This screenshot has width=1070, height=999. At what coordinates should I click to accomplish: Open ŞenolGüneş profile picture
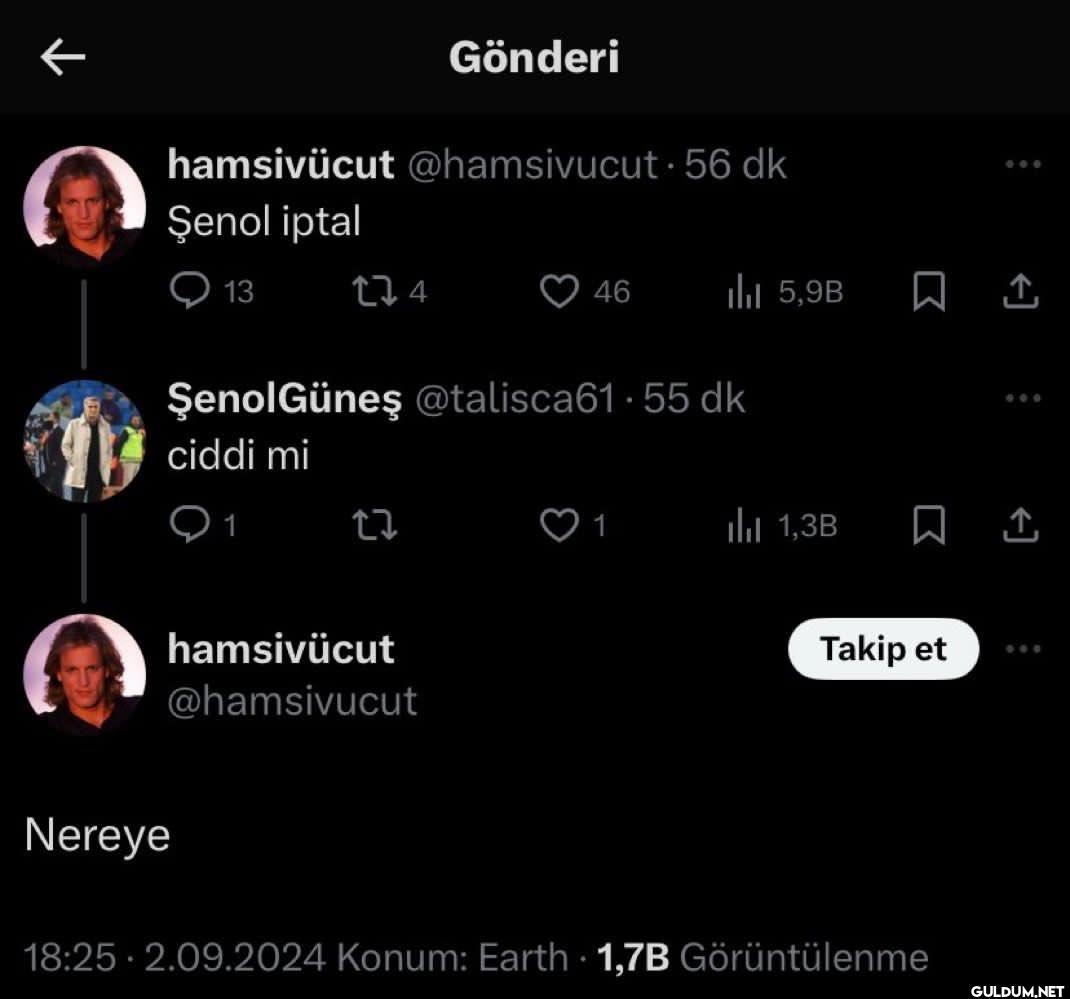coord(85,441)
